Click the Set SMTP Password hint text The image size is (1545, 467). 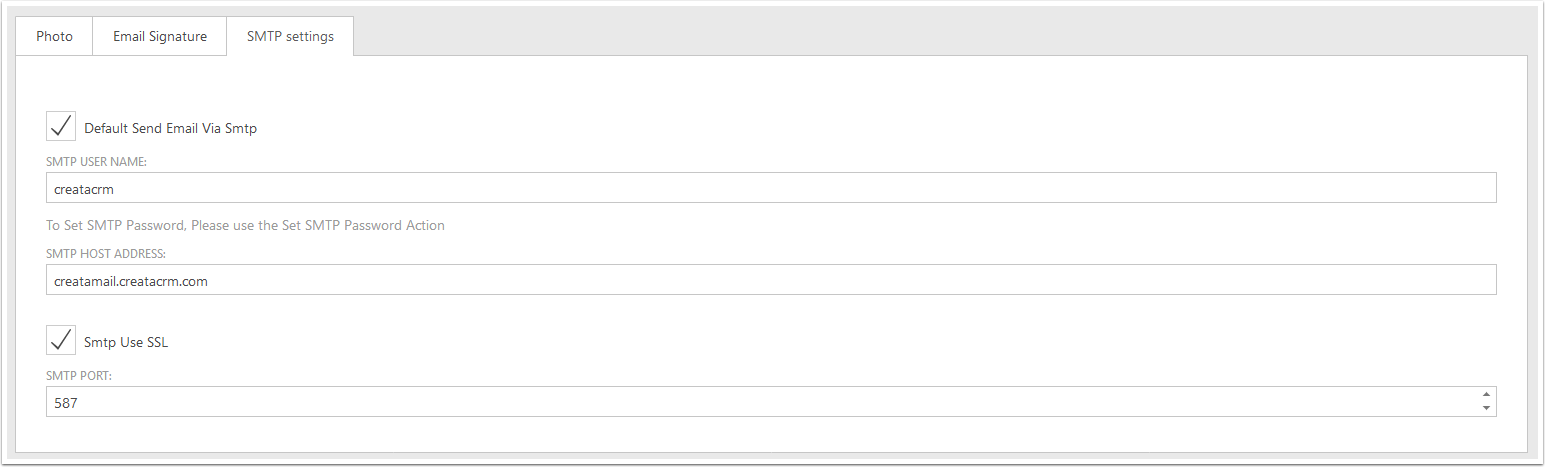coord(245,225)
